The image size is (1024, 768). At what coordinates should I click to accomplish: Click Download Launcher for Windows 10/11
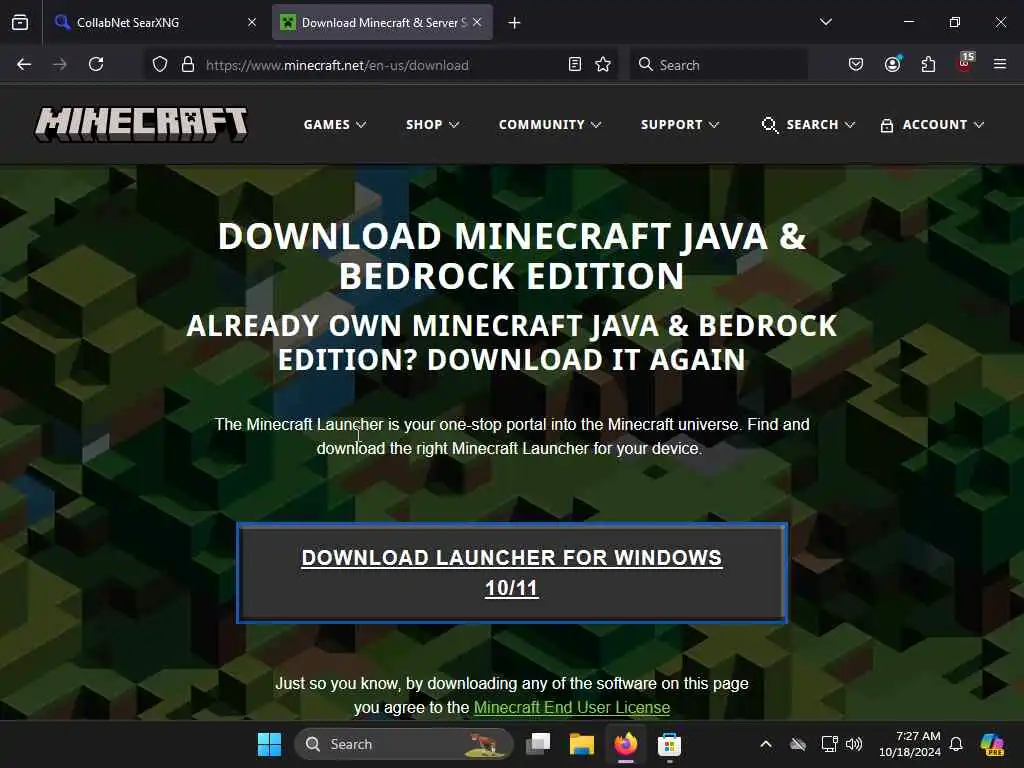(x=512, y=573)
